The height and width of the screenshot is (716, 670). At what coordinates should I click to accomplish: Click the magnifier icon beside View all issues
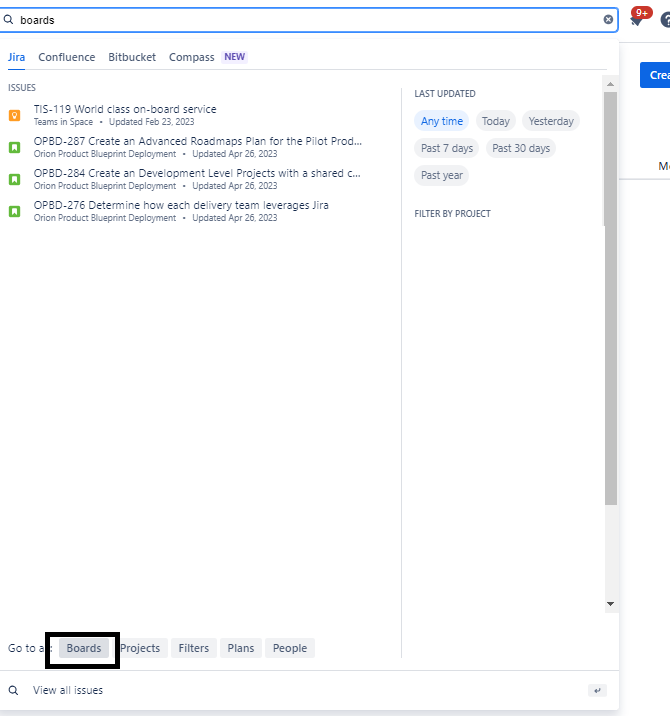14,690
